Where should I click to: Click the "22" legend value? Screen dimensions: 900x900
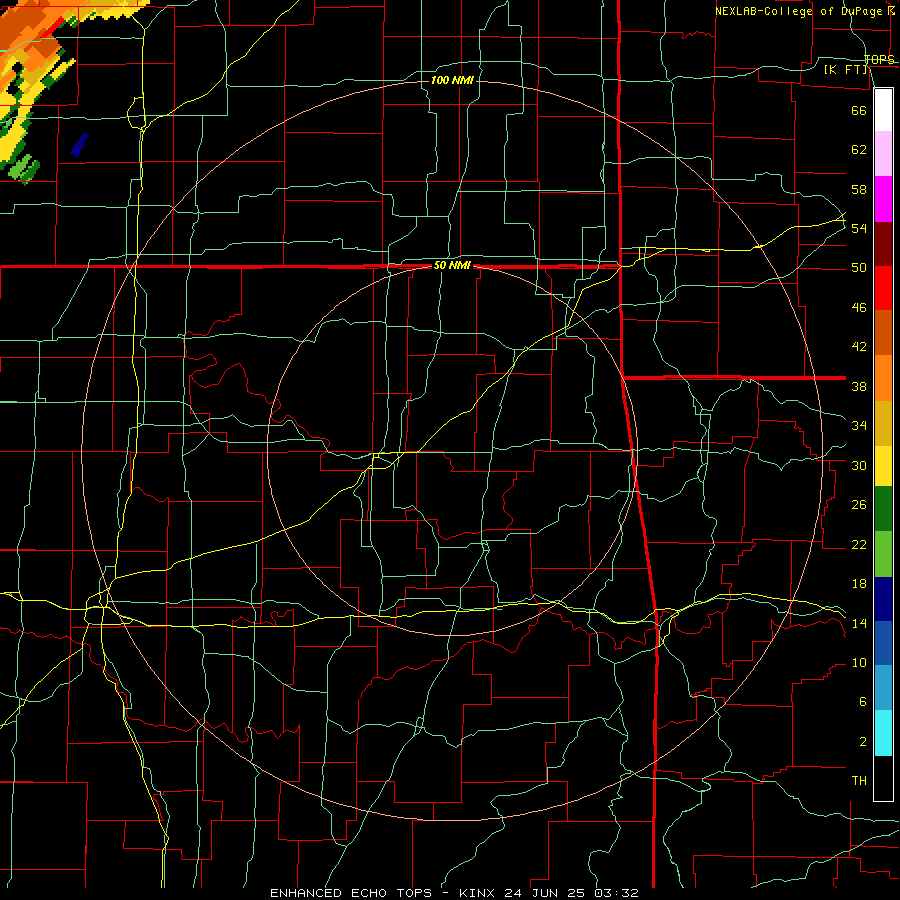[859, 544]
